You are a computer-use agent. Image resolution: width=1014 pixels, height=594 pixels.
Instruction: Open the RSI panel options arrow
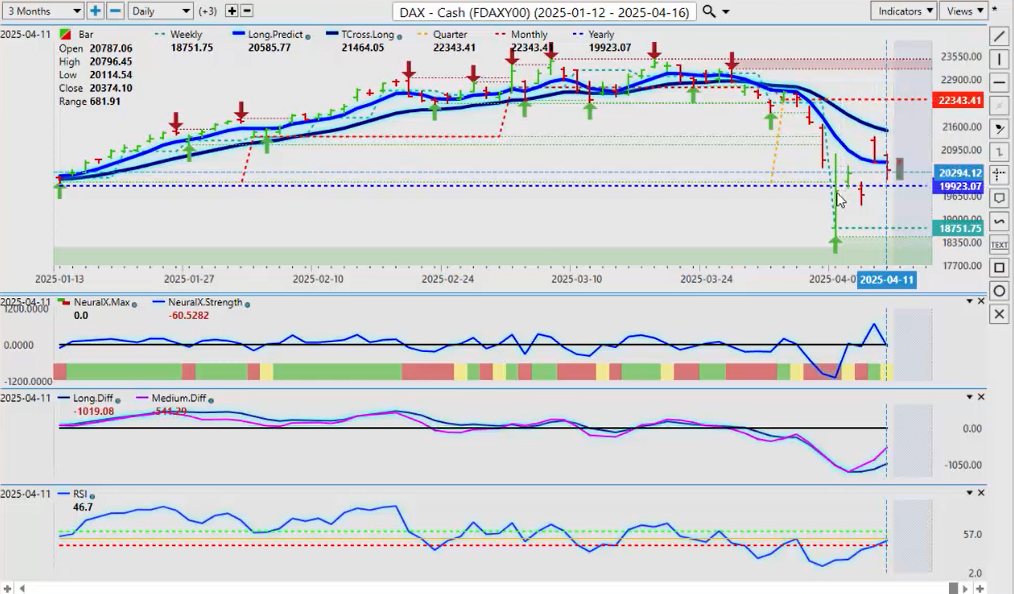click(969, 493)
